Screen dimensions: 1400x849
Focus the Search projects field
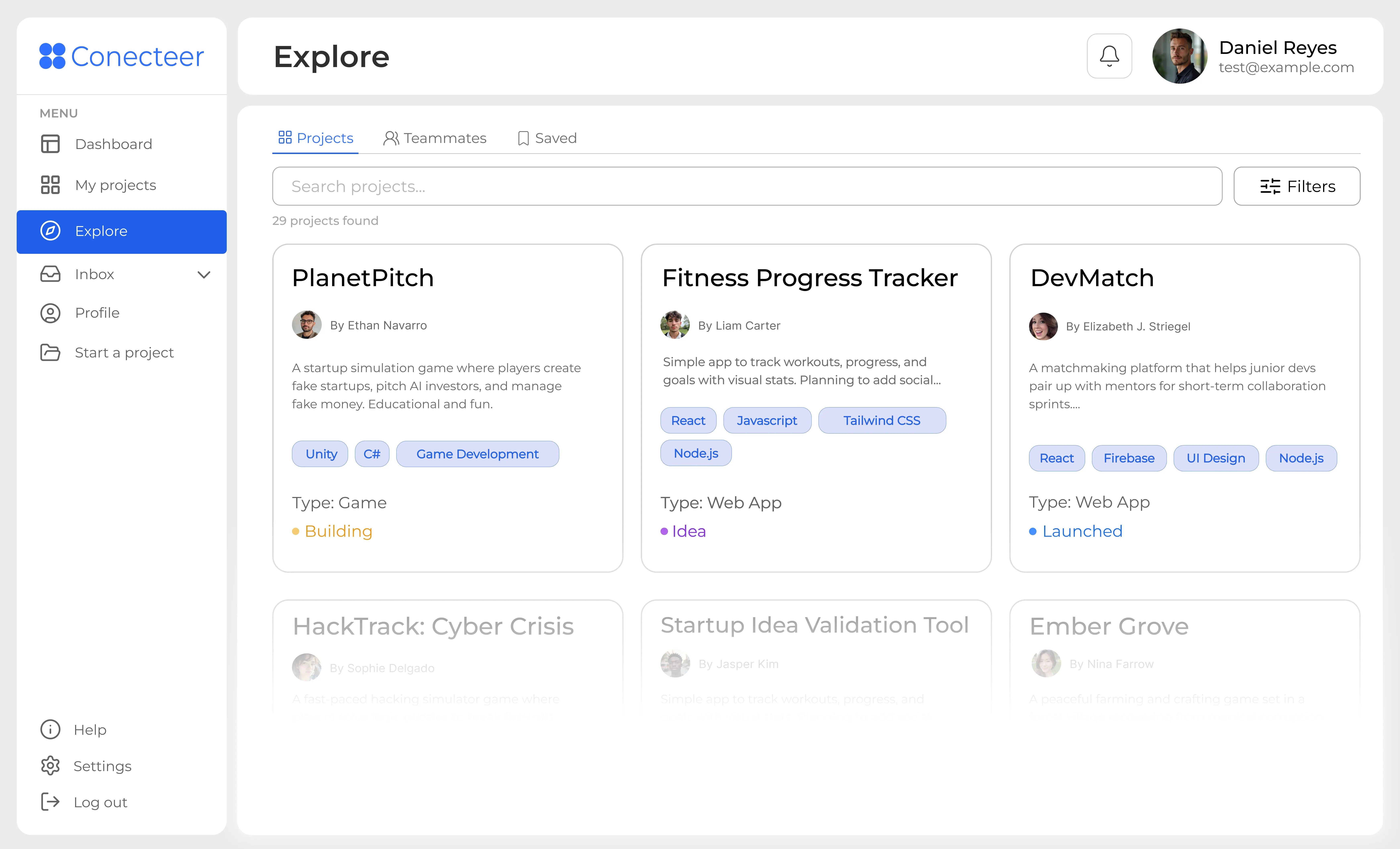click(x=747, y=186)
